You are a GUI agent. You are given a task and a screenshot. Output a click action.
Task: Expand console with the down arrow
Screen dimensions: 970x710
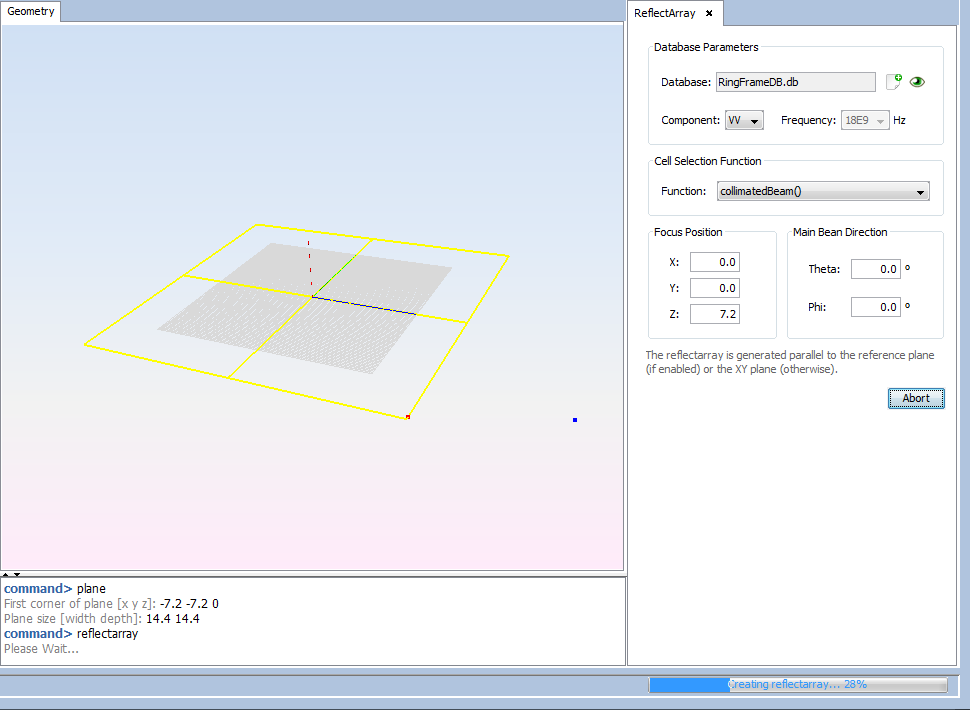[x=16, y=575]
